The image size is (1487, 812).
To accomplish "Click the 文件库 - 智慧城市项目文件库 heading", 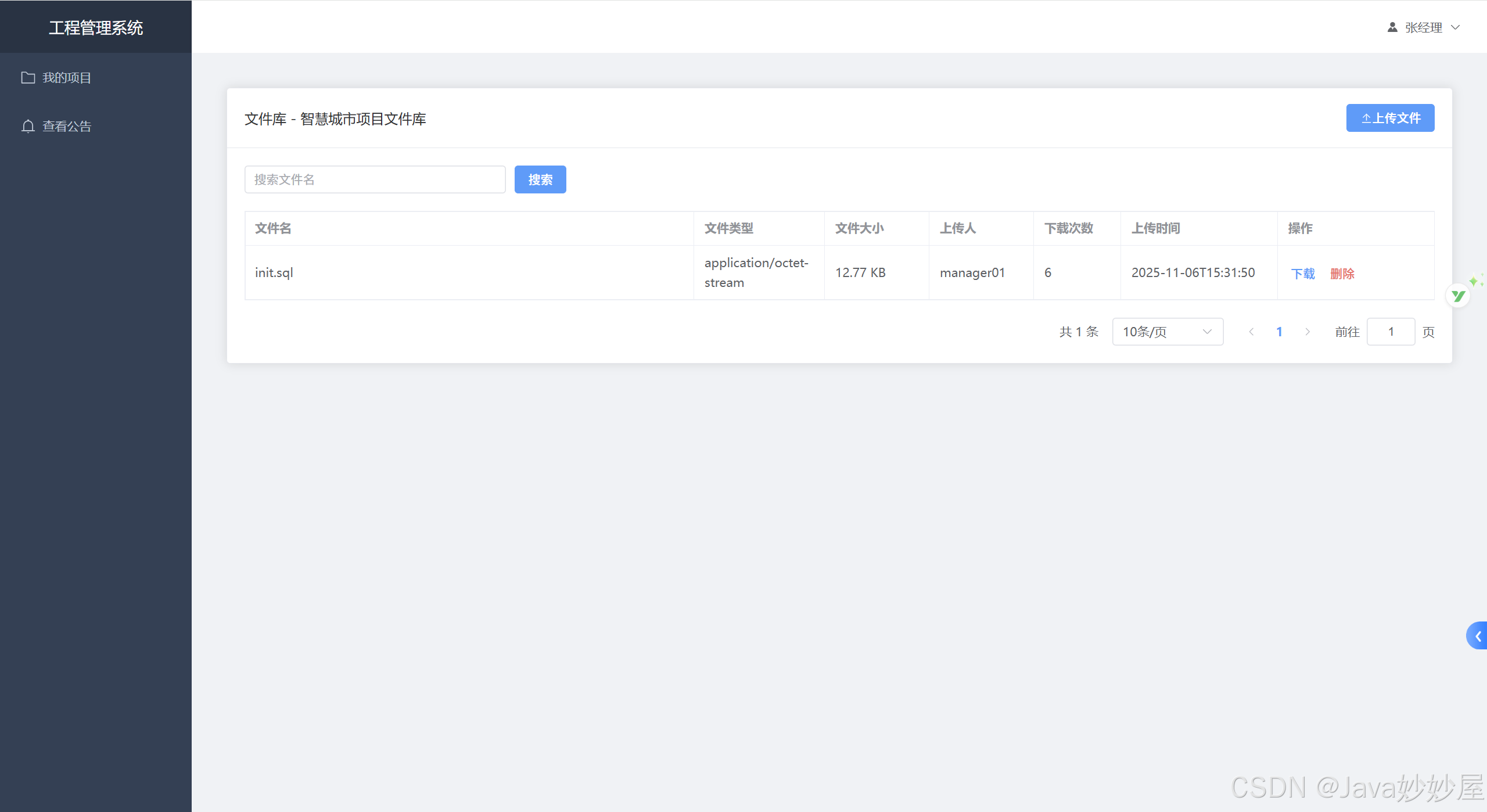I will pos(335,119).
